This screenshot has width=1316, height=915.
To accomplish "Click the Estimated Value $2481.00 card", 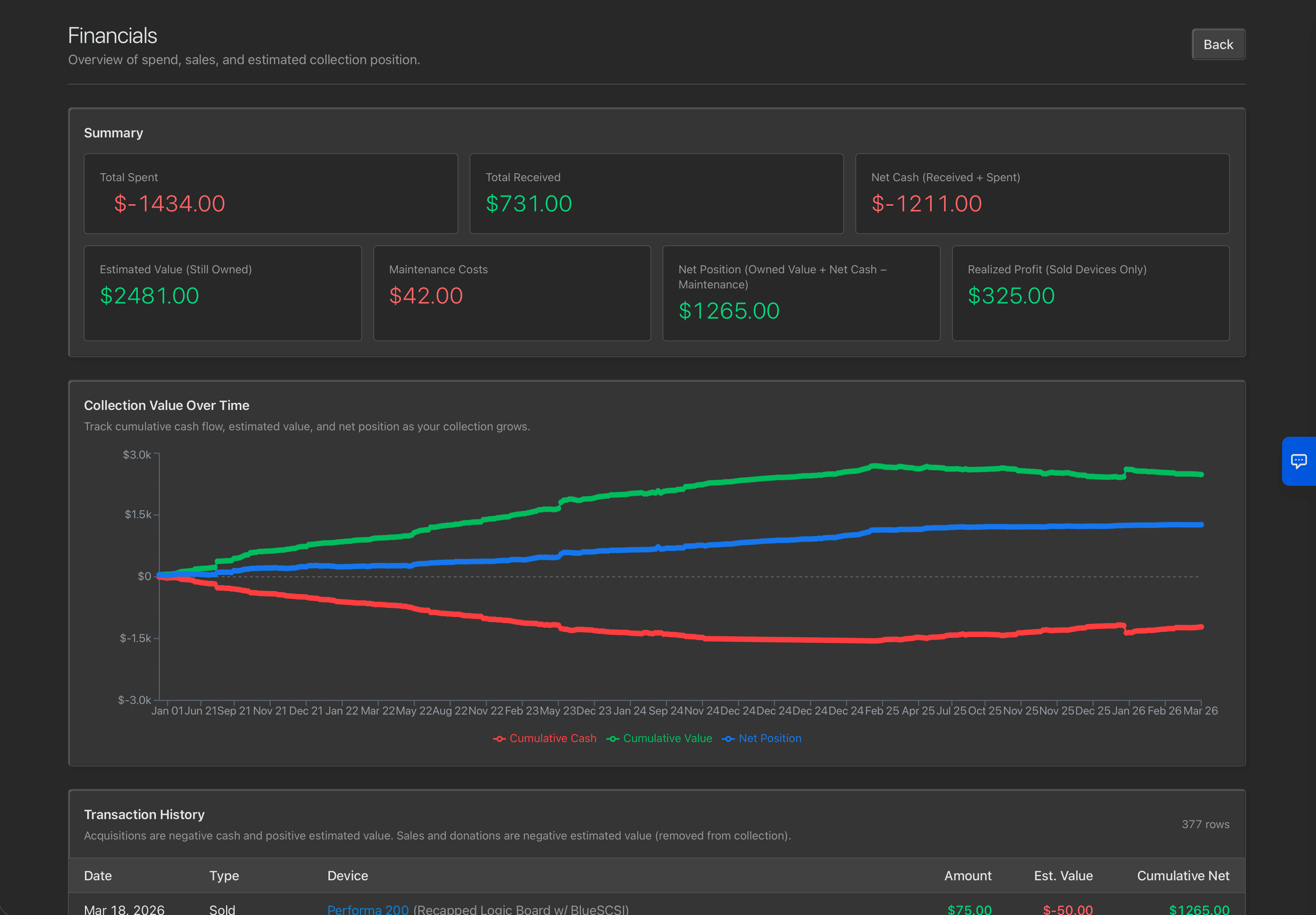I will [x=222, y=293].
